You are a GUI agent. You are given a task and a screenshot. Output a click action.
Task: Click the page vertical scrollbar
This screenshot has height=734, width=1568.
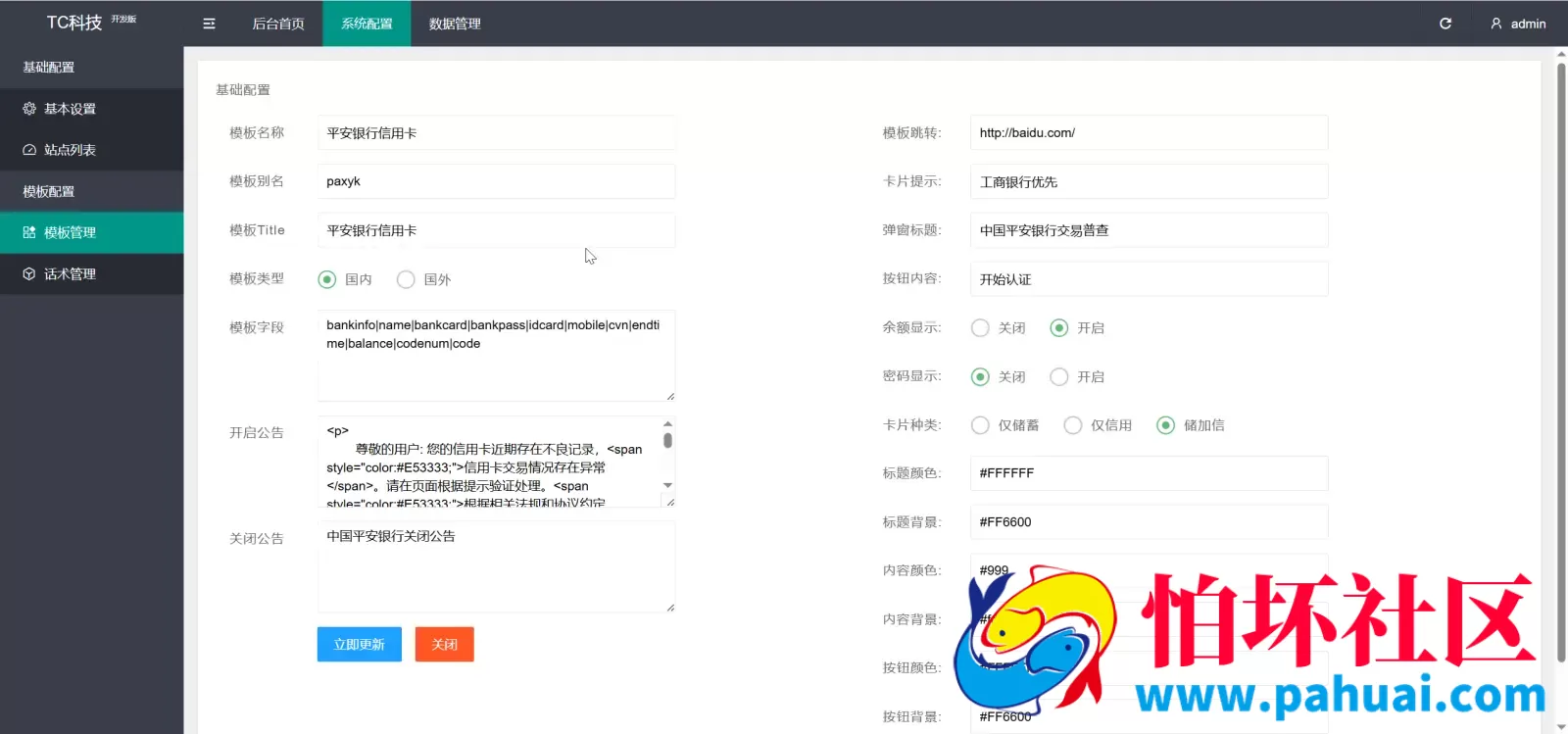tap(1561, 363)
